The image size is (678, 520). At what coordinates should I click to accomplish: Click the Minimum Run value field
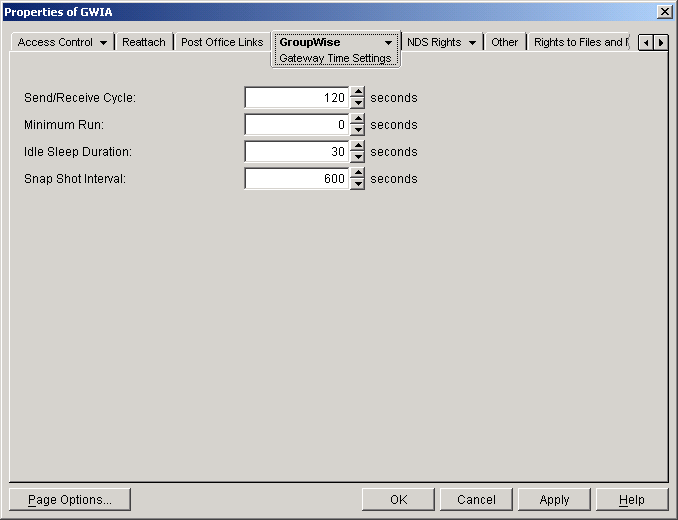pos(297,124)
